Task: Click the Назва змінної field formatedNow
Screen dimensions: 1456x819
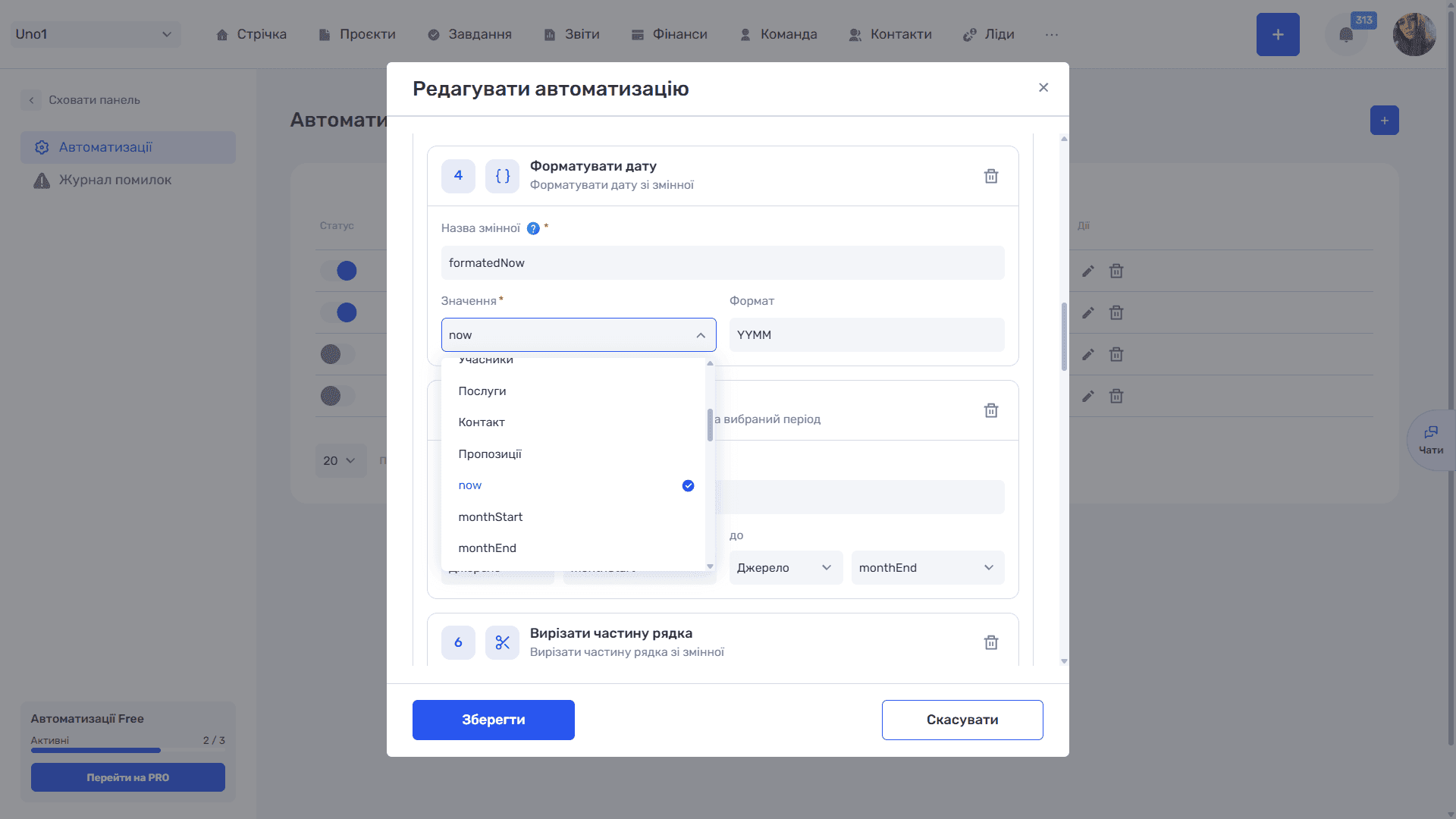Action: (723, 263)
